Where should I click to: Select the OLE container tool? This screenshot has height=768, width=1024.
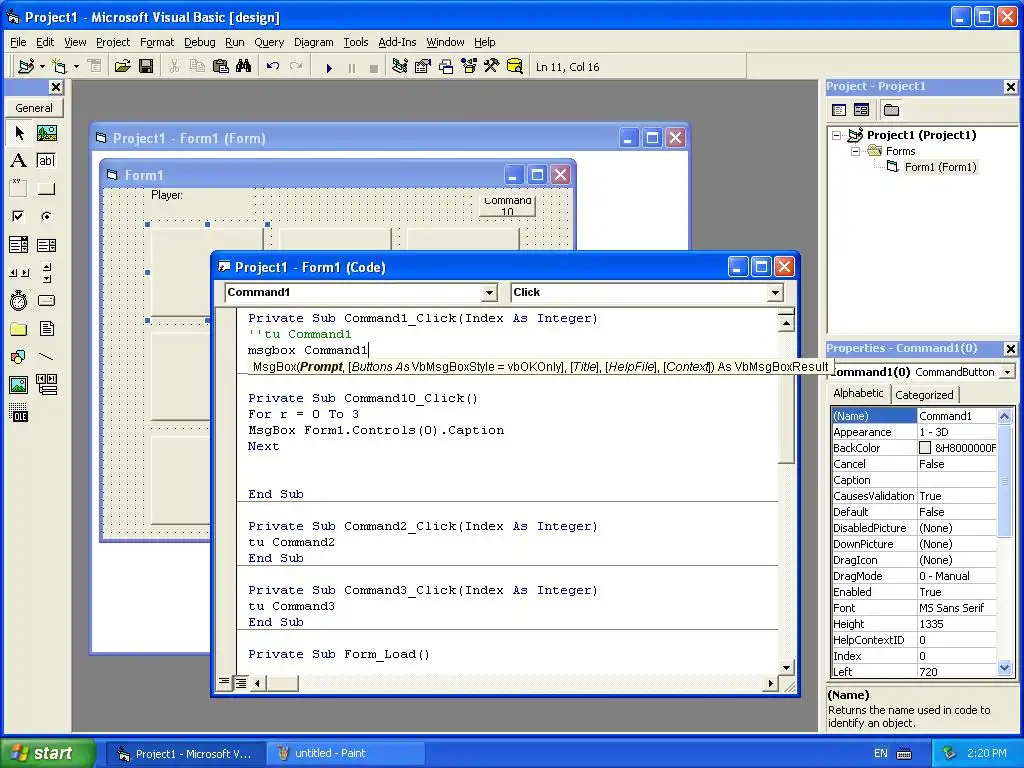[19, 413]
